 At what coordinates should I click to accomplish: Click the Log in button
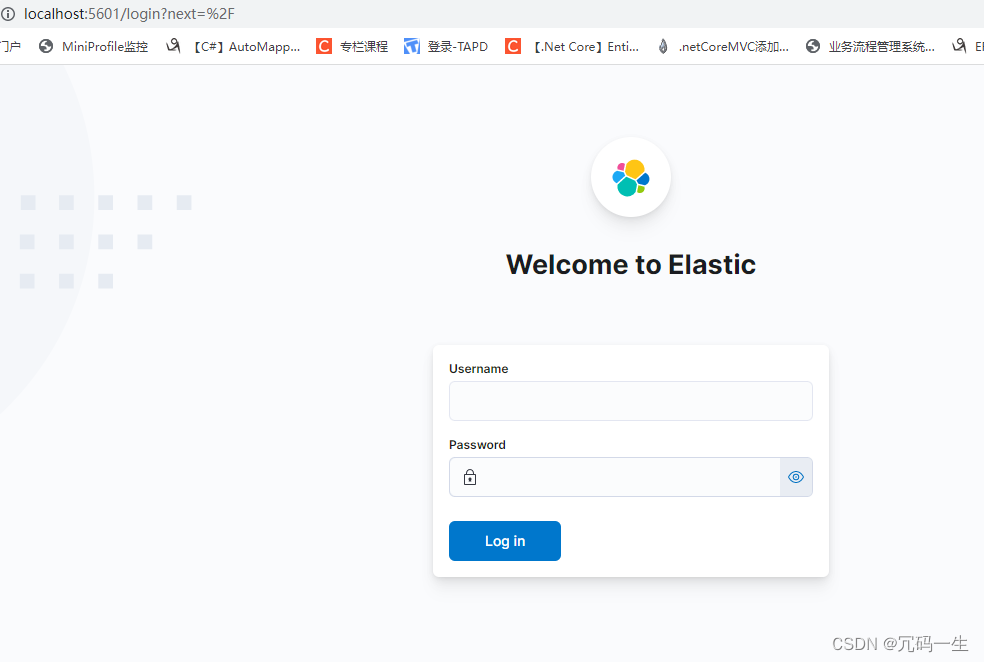[x=505, y=541]
